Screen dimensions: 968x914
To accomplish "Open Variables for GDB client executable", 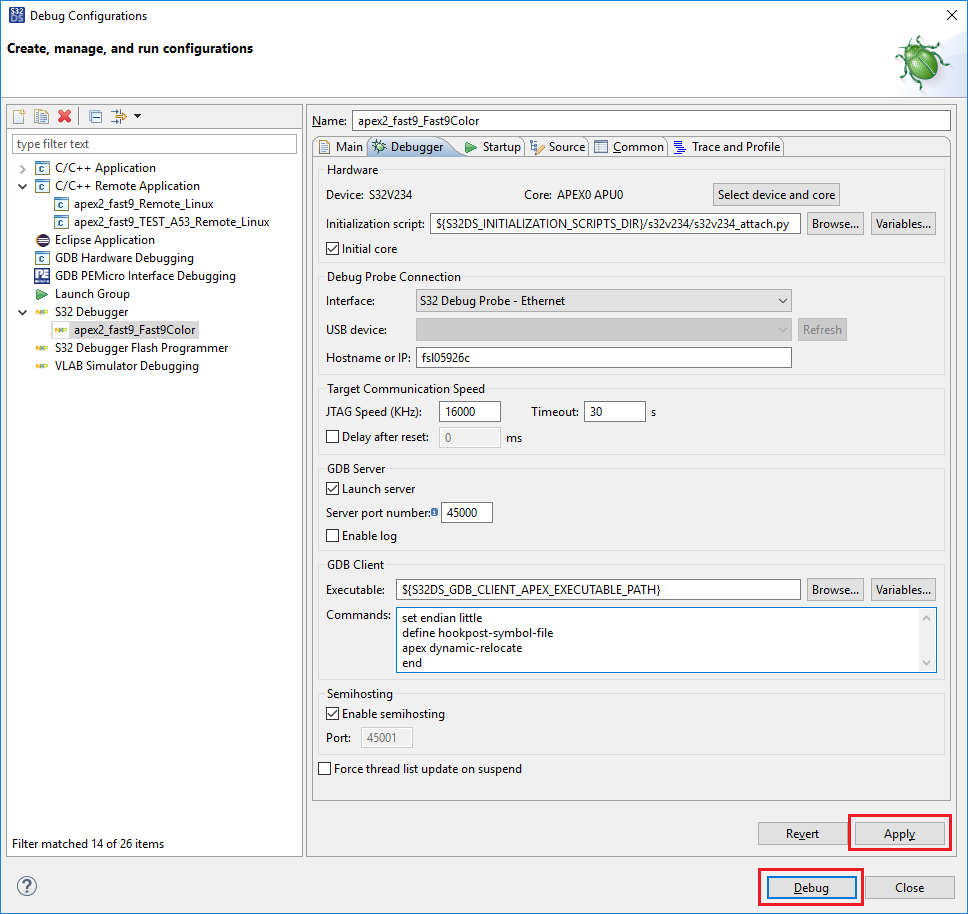I will 903,590.
